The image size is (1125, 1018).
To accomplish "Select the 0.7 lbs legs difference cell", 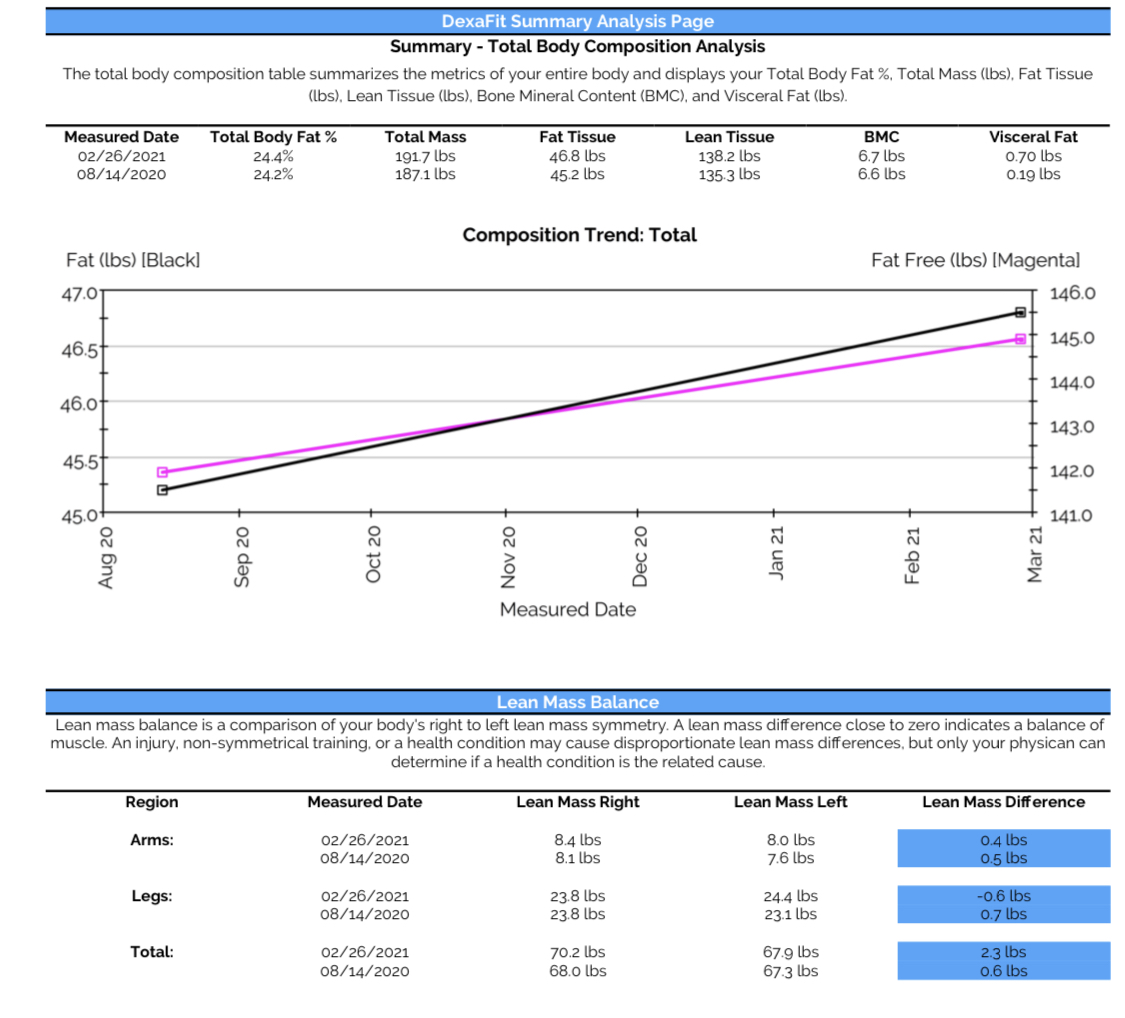I will coord(1004,914).
